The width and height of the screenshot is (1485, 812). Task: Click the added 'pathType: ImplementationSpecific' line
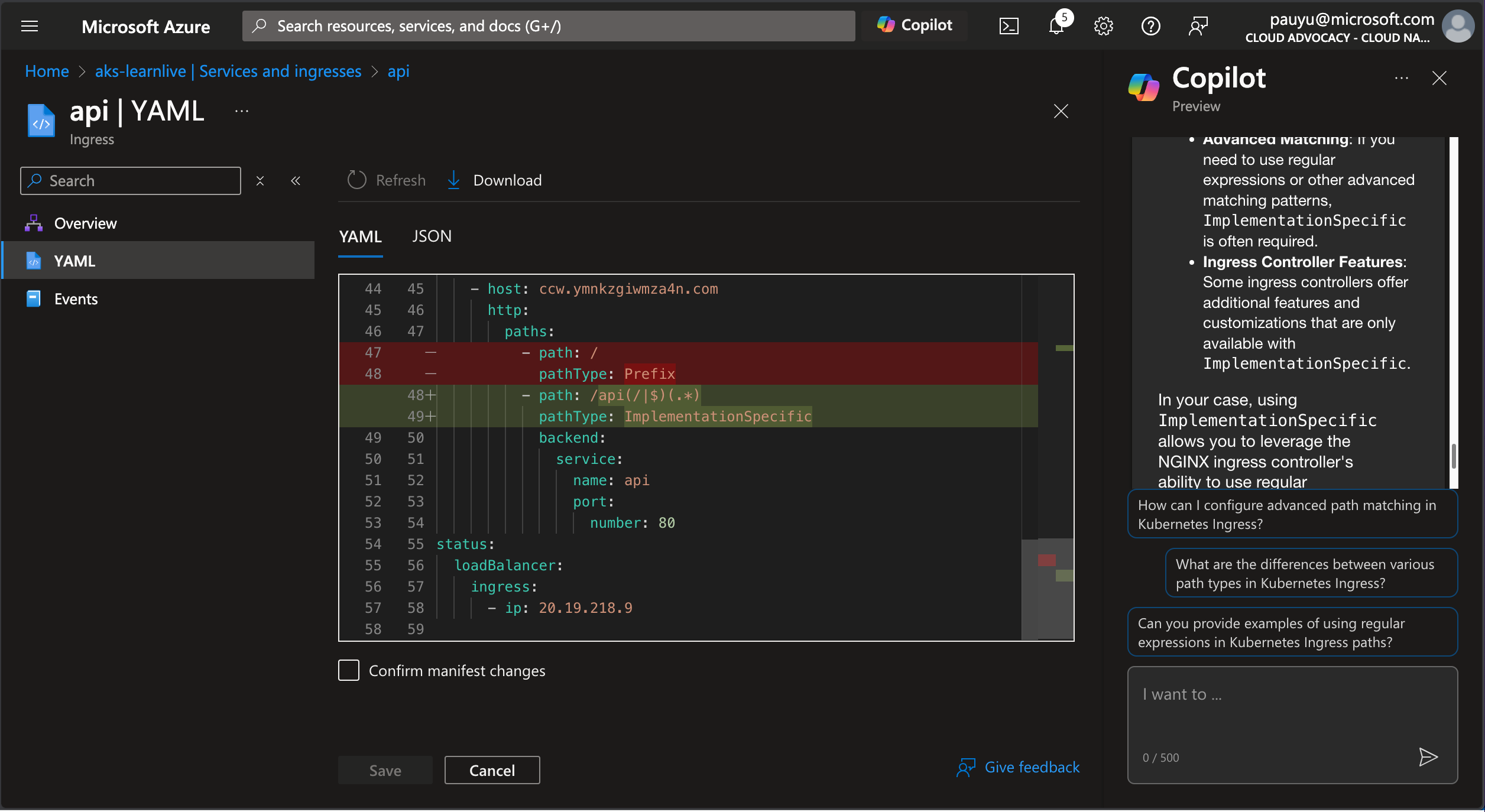[688, 417]
